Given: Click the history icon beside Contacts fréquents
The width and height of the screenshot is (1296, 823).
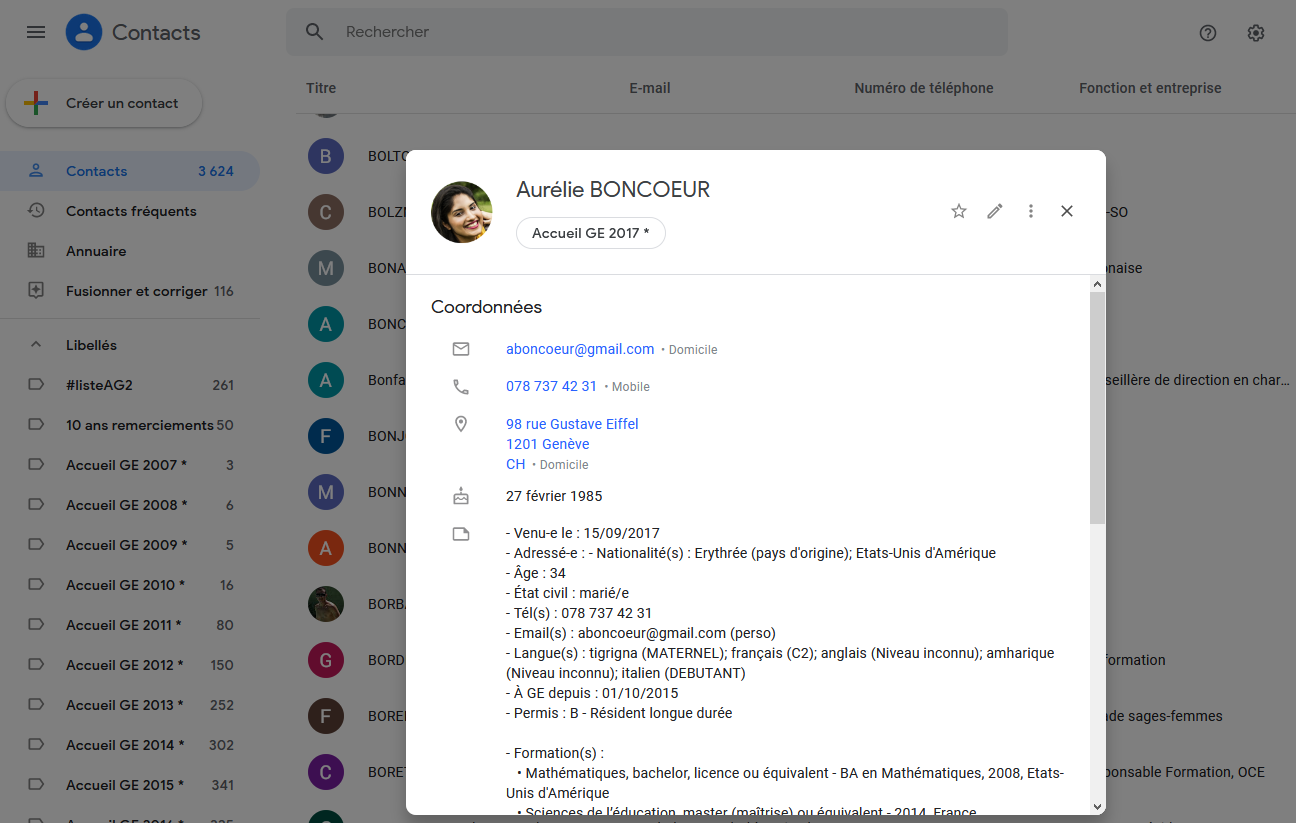Looking at the screenshot, I should point(36,211).
